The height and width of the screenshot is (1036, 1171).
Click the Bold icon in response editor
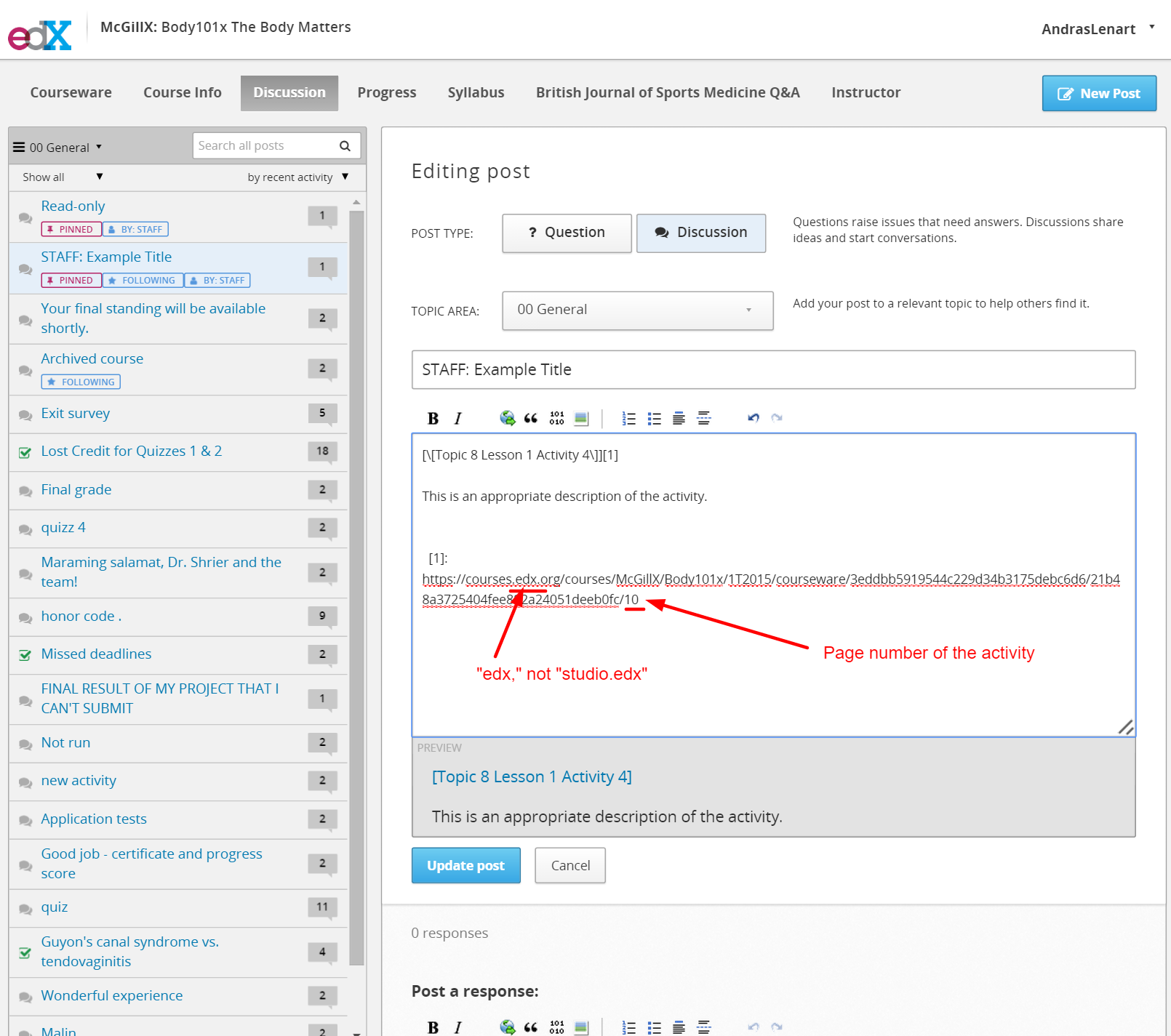[x=433, y=1027]
